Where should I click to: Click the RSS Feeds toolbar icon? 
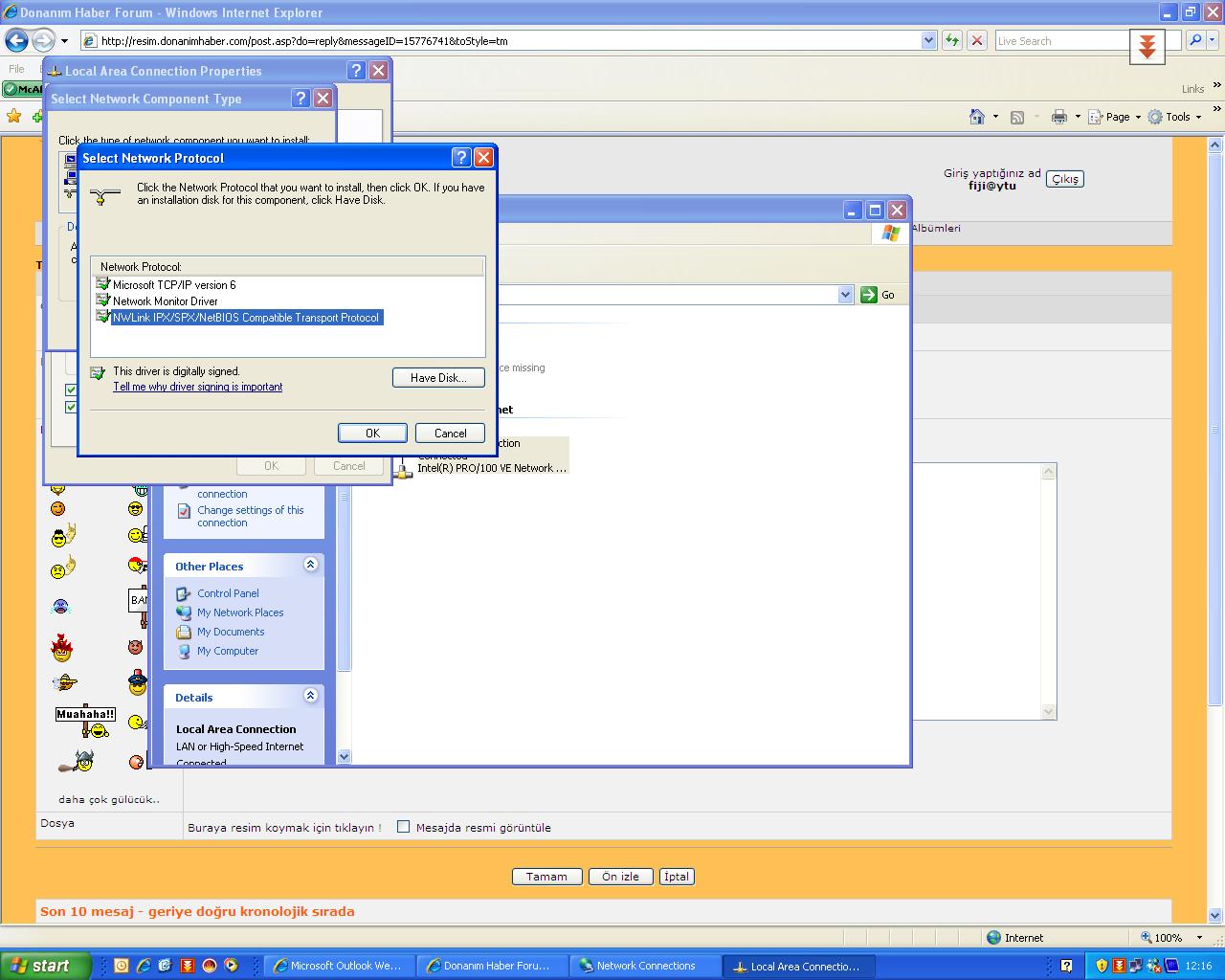pyautogui.click(x=1017, y=117)
